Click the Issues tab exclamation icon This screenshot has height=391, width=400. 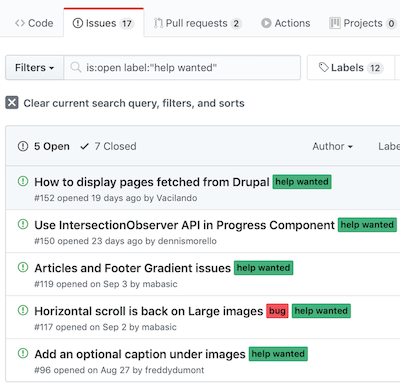[x=78, y=23]
